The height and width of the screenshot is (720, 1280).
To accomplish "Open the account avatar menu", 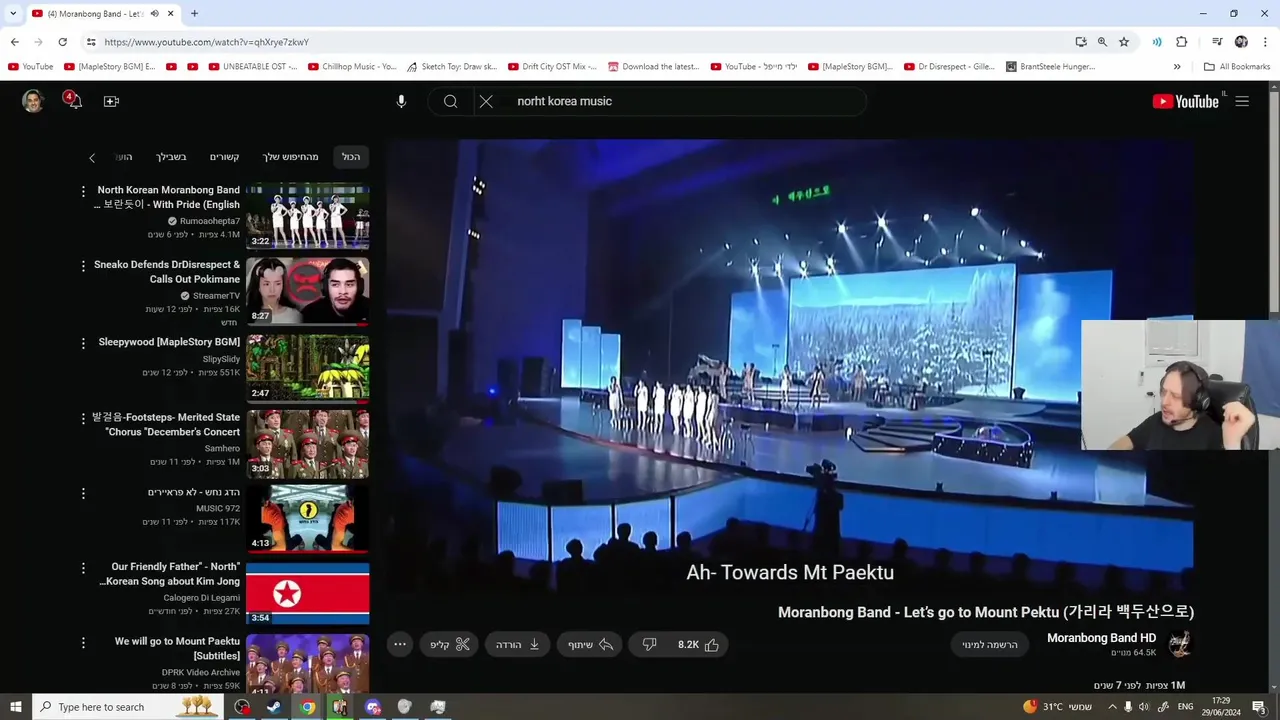I will [x=33, y=101].
